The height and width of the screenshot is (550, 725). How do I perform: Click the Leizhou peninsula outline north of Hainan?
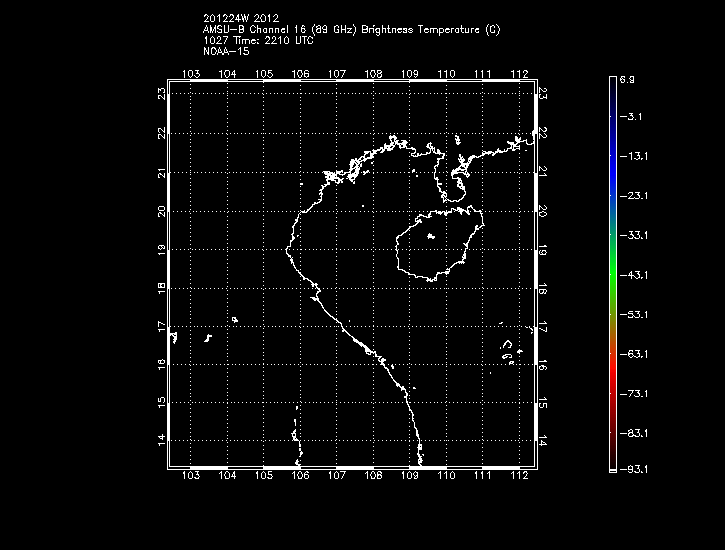coord(457,180)
